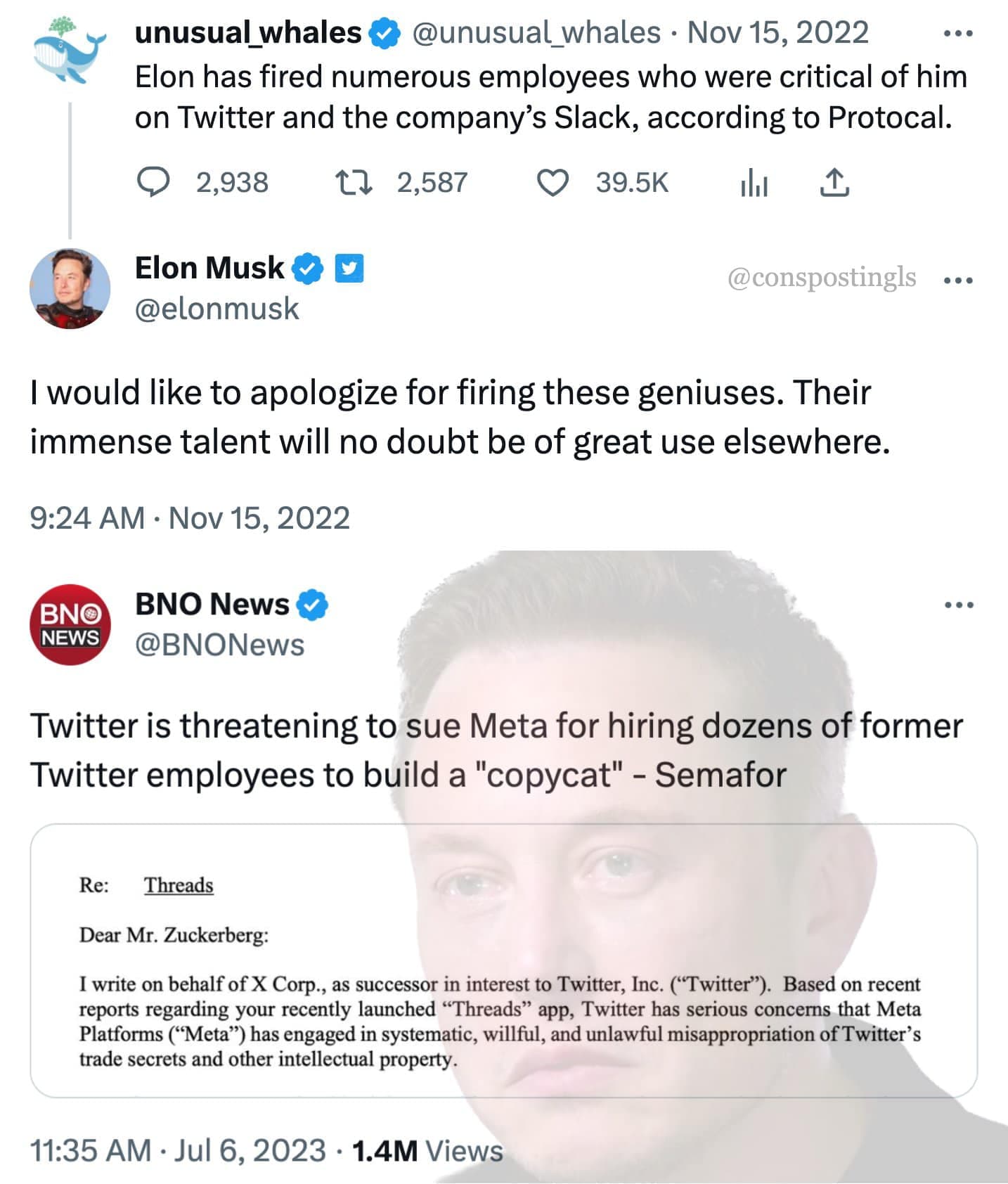Open more options on BNO News tweet
The width and height of the screenshot is (1008, 1184).
pyautogui.click(x=958, y=605)
